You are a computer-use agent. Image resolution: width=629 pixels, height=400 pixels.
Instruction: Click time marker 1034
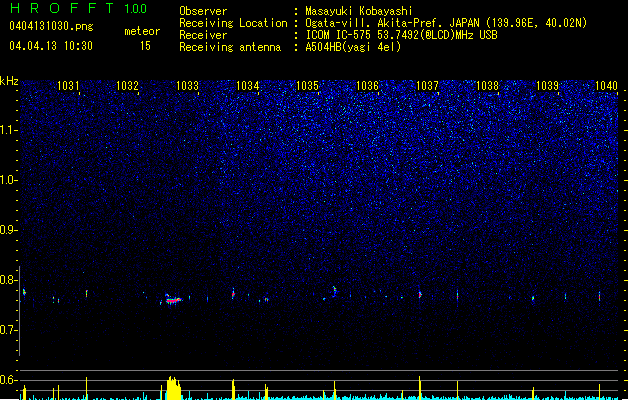coord(248,86)
